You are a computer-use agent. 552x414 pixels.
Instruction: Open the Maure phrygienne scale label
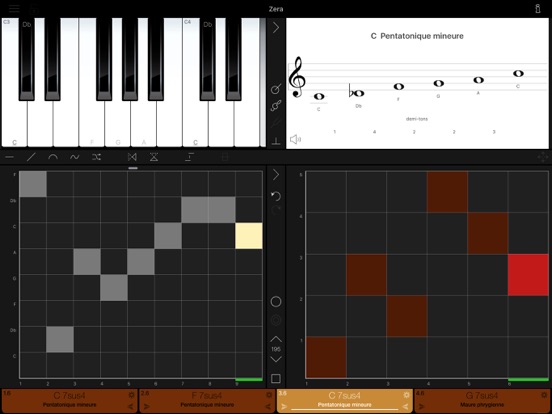point(482,405)
